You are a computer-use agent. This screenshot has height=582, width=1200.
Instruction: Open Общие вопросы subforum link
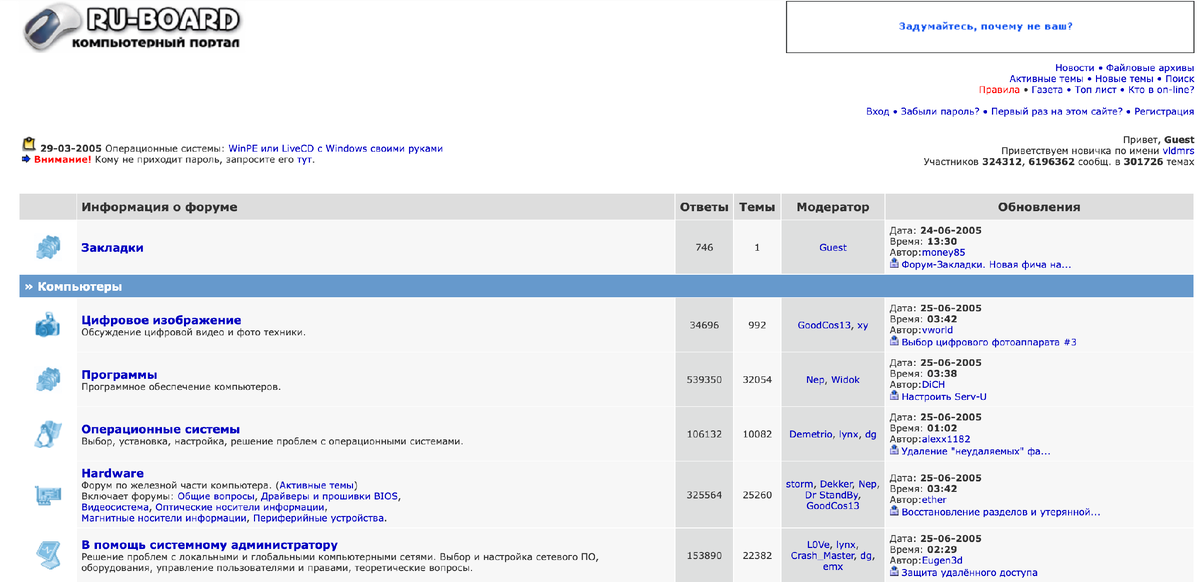coord(216,496)
